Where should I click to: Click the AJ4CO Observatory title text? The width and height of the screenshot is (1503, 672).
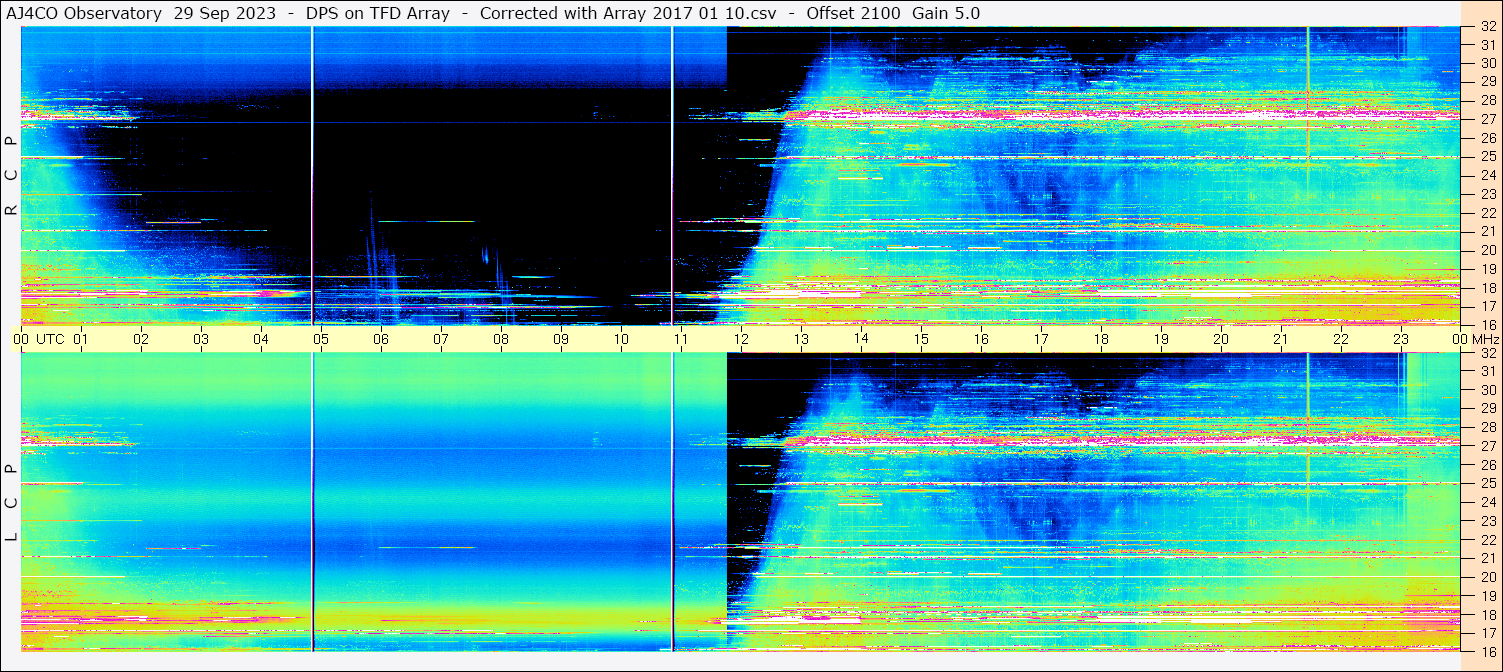[84, 13]
